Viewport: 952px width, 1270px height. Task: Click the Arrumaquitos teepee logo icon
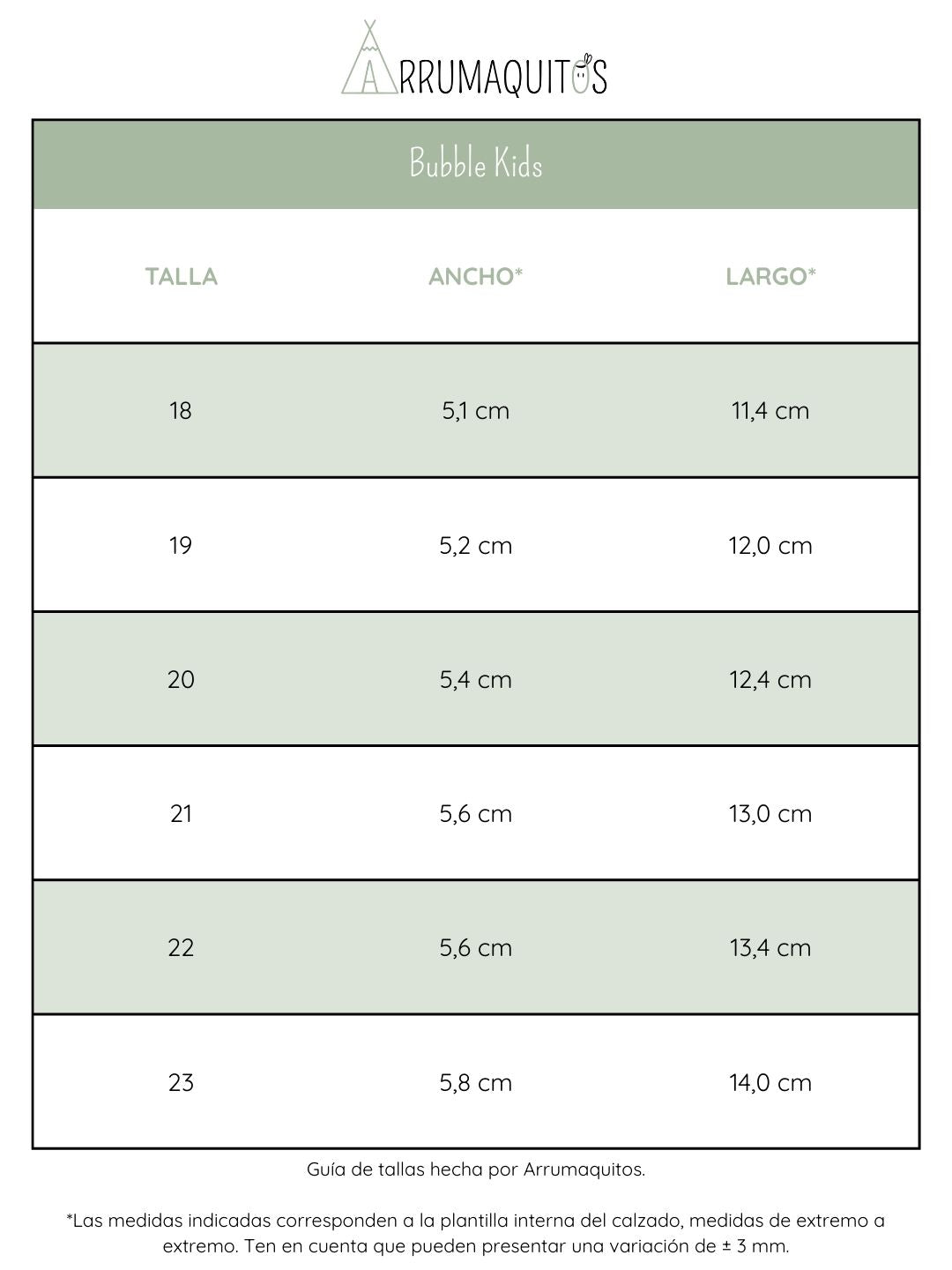point(368,60)
